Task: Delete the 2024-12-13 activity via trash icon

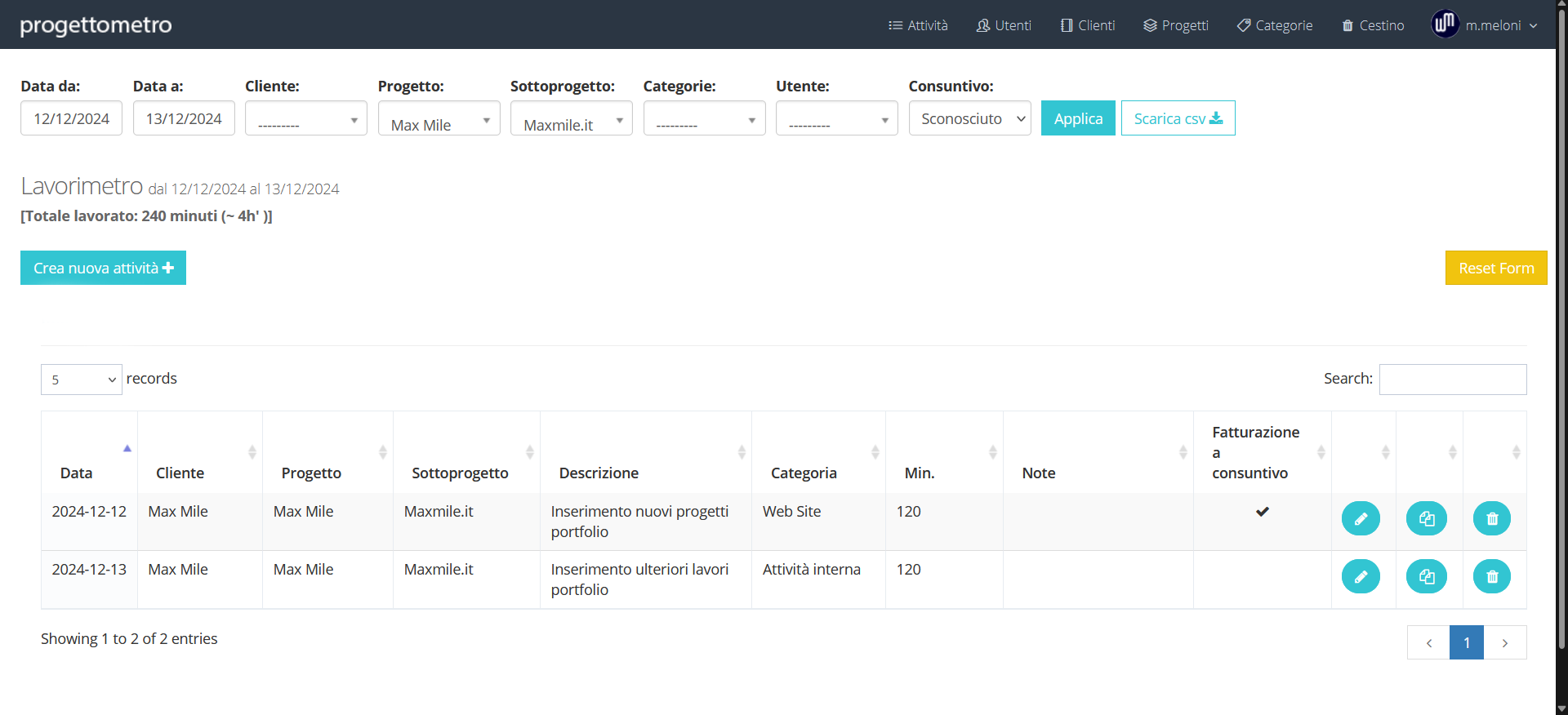Action: (1491, 577)
